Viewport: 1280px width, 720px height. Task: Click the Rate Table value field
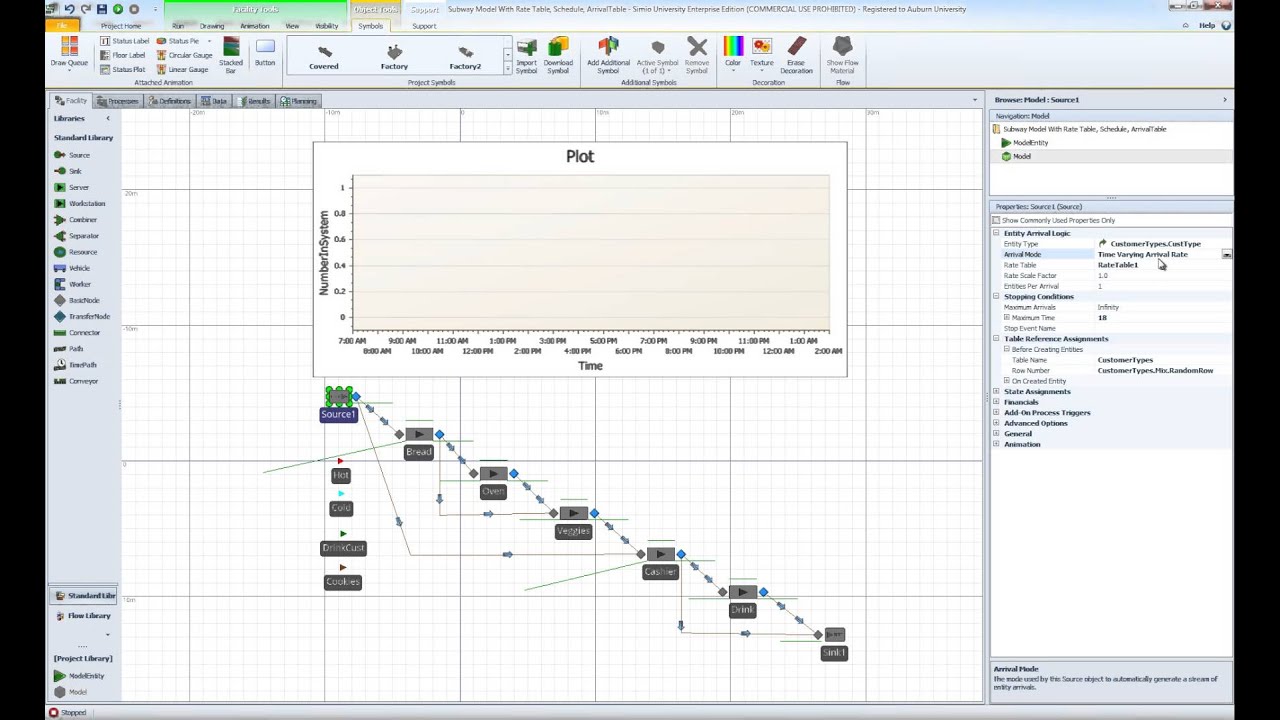pos(1163,265)
